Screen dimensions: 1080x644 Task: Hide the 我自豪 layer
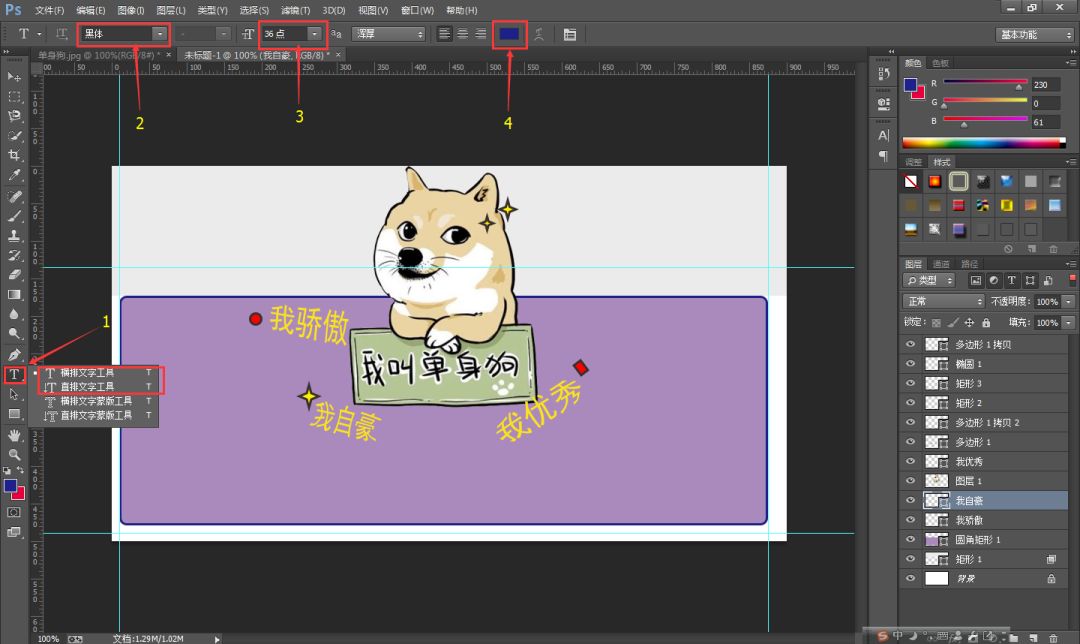click(911, 501)
